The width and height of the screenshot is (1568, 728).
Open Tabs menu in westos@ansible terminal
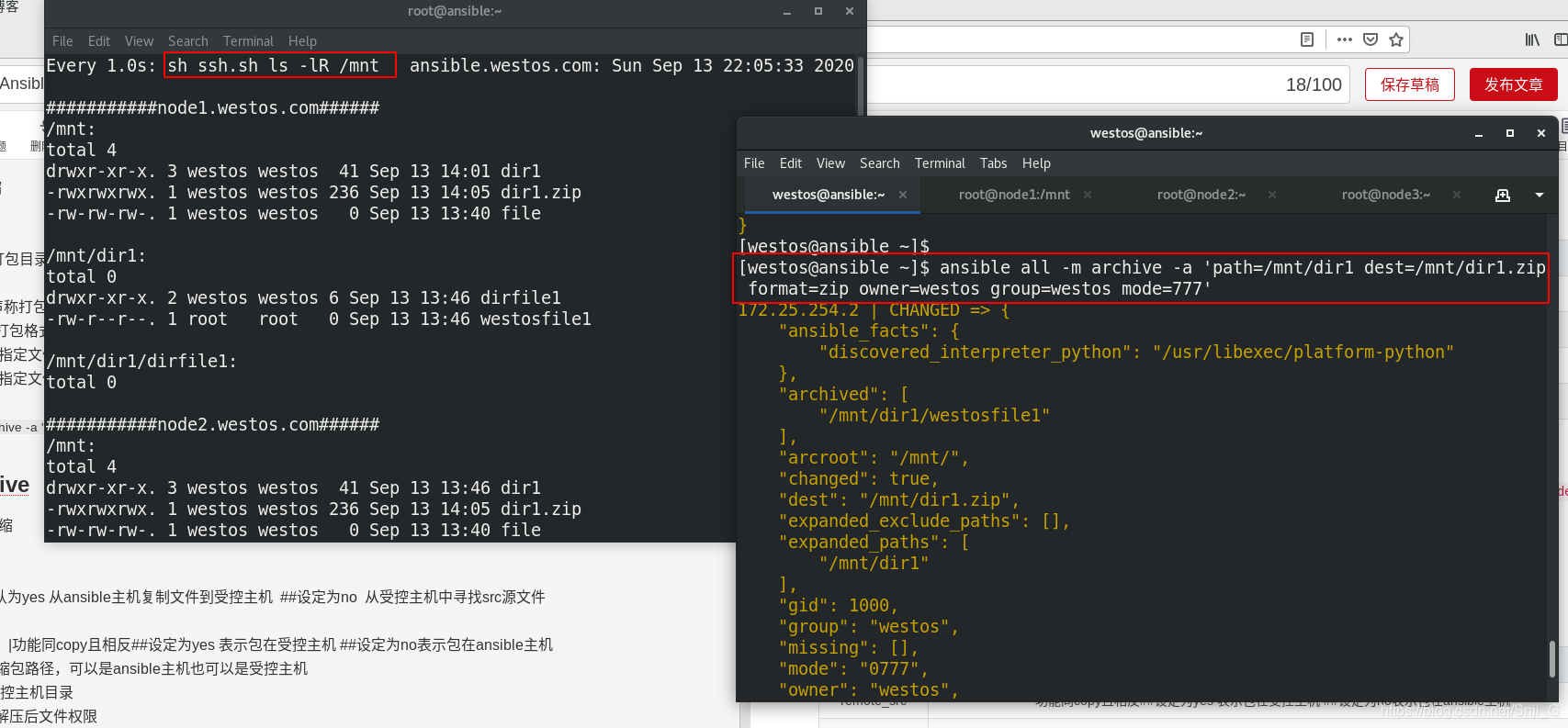click(x=994, y=163)
